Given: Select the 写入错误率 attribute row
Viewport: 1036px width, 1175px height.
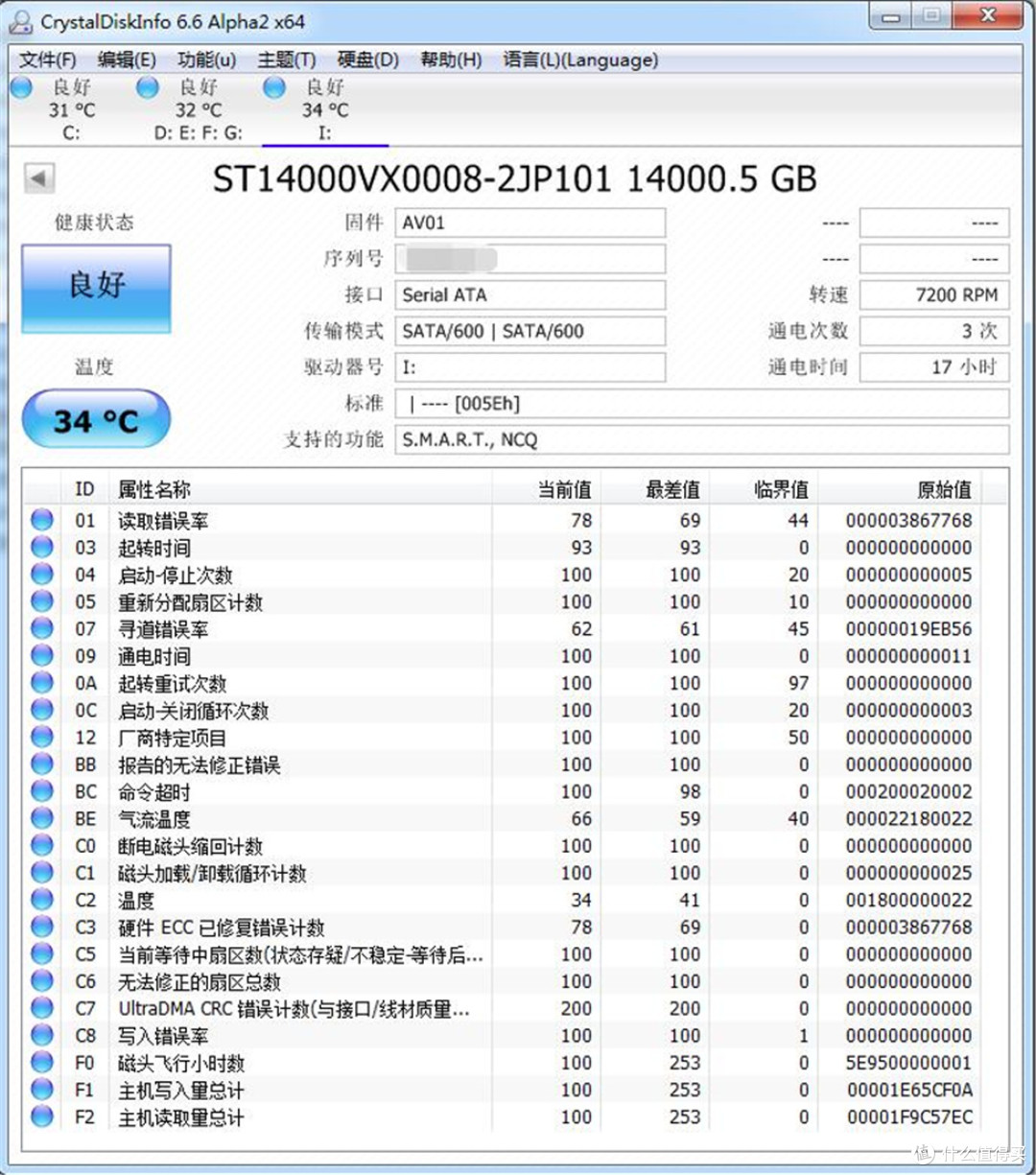Looking at the screenshot, I should point(504,1035).
